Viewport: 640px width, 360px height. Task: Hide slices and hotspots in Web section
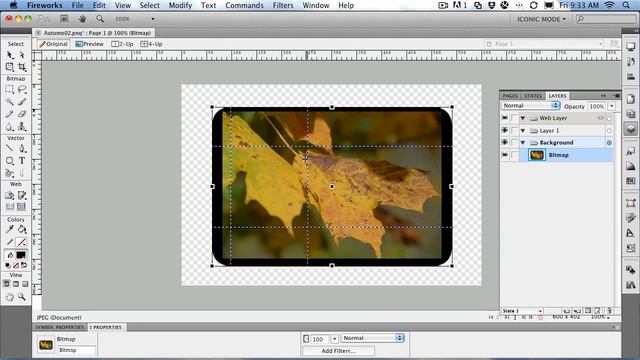(10, 207)
